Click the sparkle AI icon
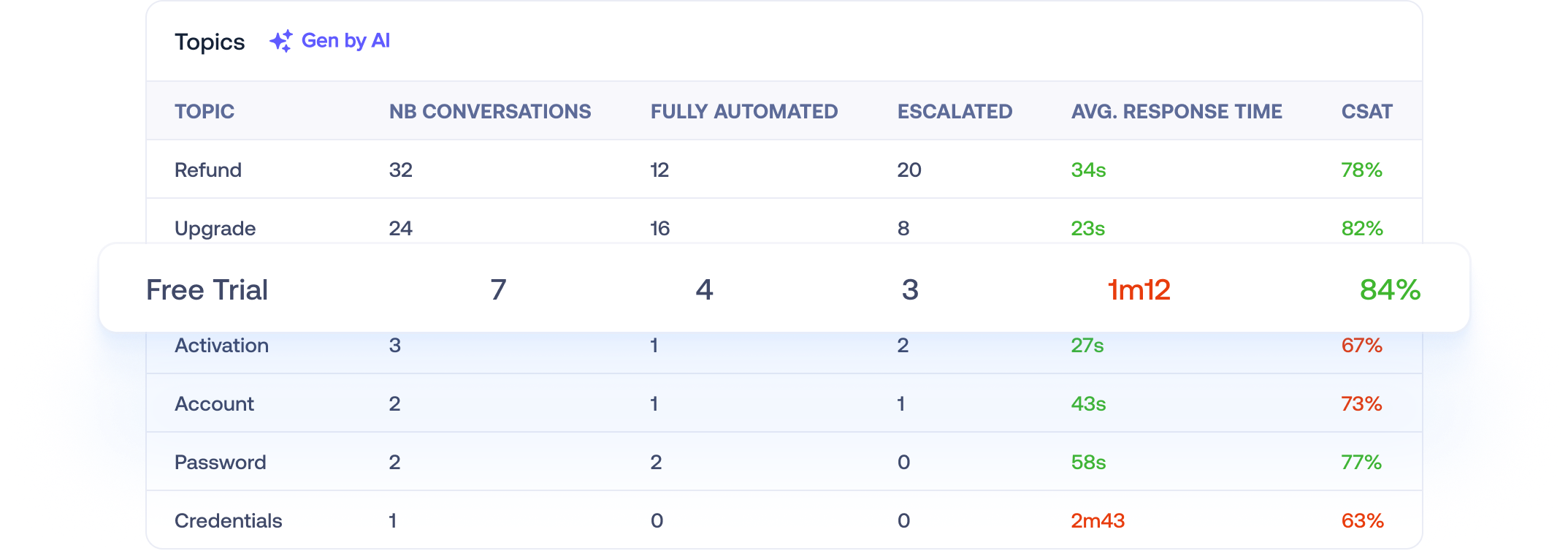The height and width of the screenshot is (551, 1568). pos(281,41)
